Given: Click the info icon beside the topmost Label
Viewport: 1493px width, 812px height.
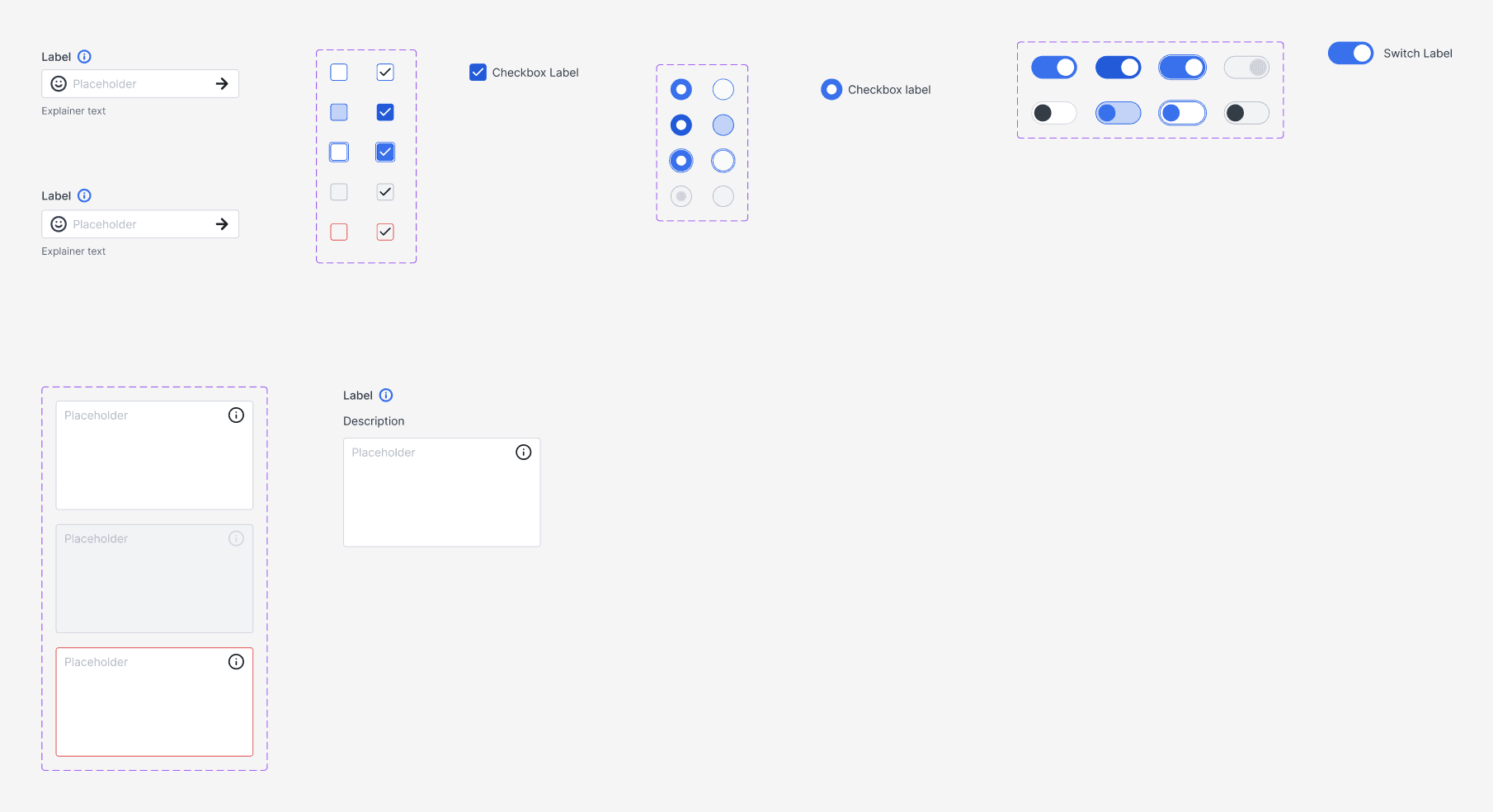Looking at the screenshot, I should tap(84, 57).
